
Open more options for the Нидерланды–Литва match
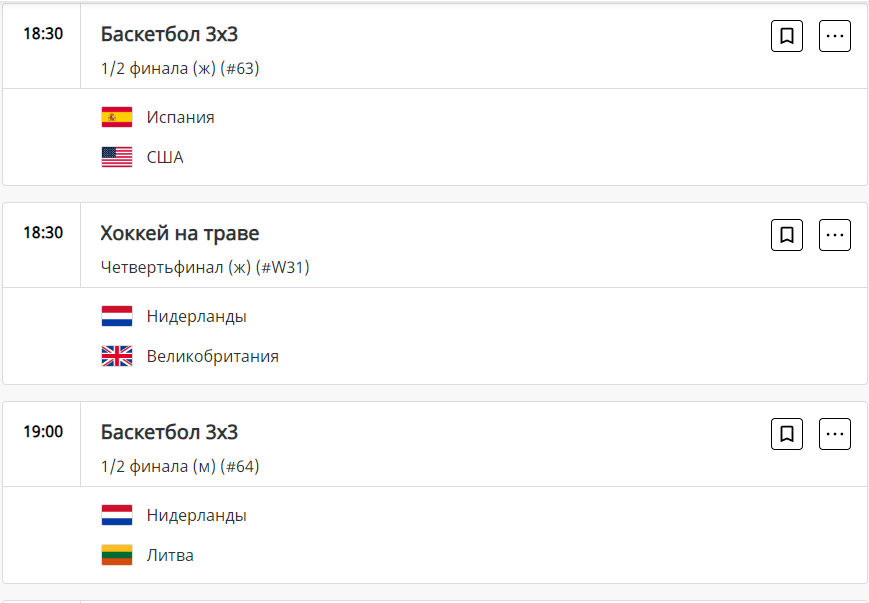pyautogui.click(x=835, y=434)
